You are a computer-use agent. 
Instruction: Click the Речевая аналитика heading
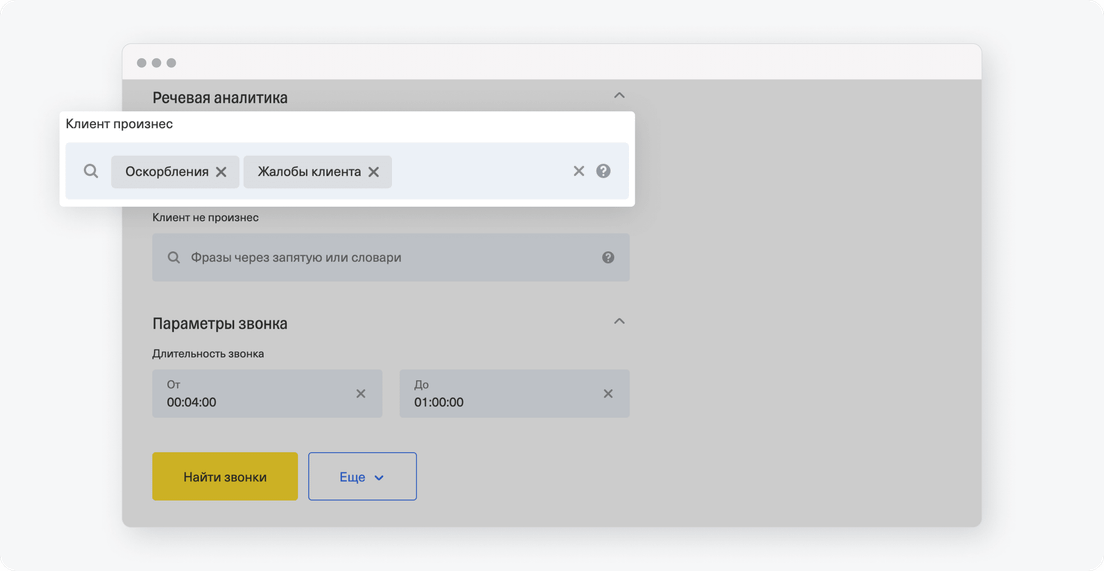220,98
